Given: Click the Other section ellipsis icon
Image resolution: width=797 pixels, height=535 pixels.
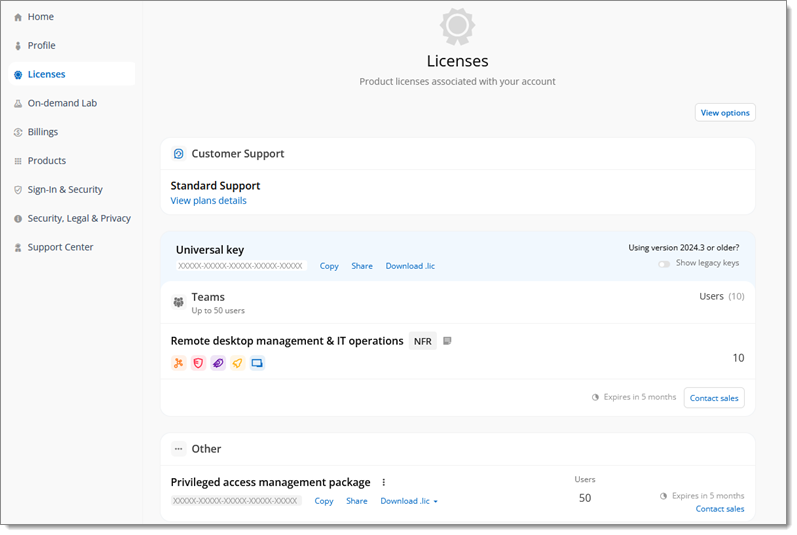Looking at the screenshot, I should pos(178,449).
